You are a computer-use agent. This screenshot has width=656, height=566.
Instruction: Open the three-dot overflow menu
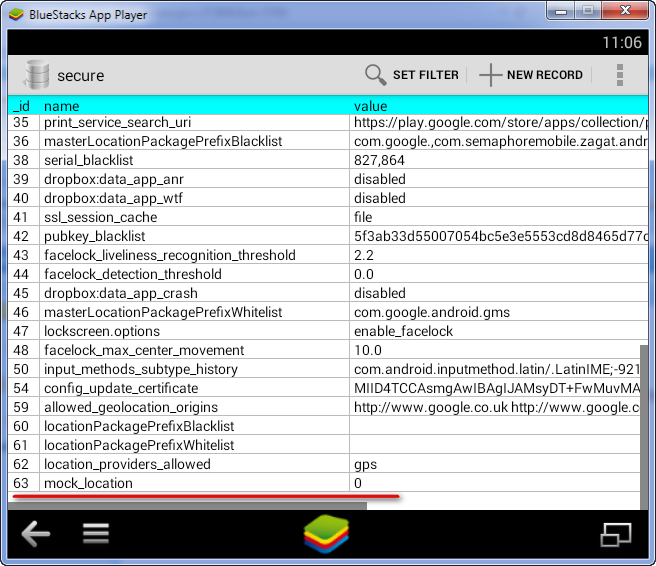pos(620,75)
